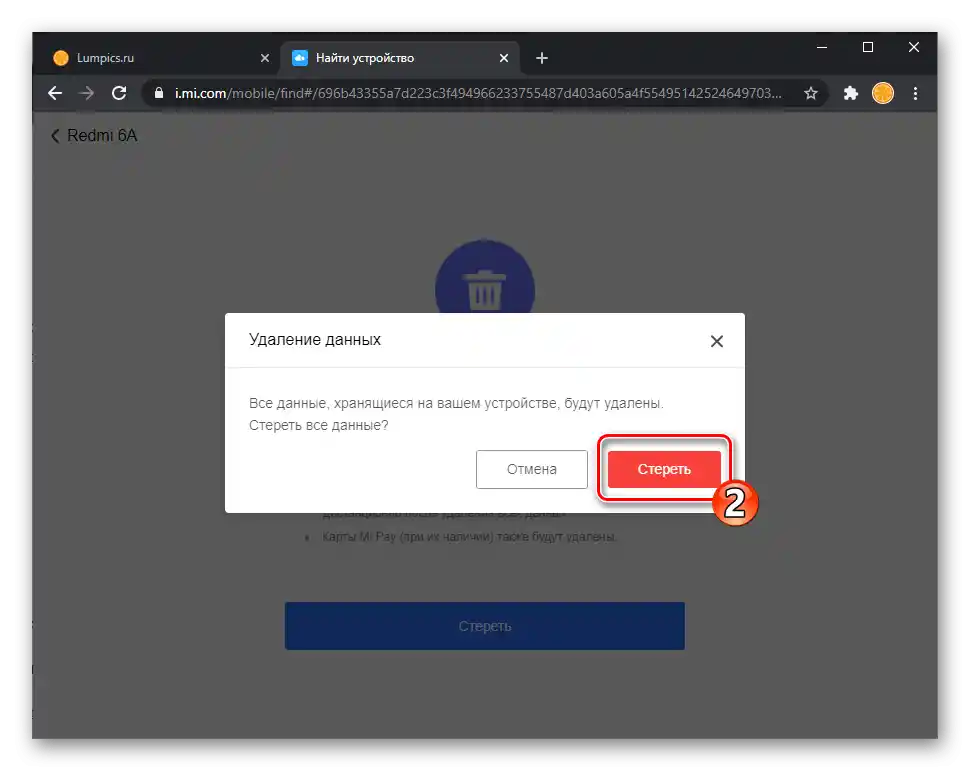Viewport: 970px width, 771px height.
Task: Confirm erase with red Стереть button
Action: (664, 469)
